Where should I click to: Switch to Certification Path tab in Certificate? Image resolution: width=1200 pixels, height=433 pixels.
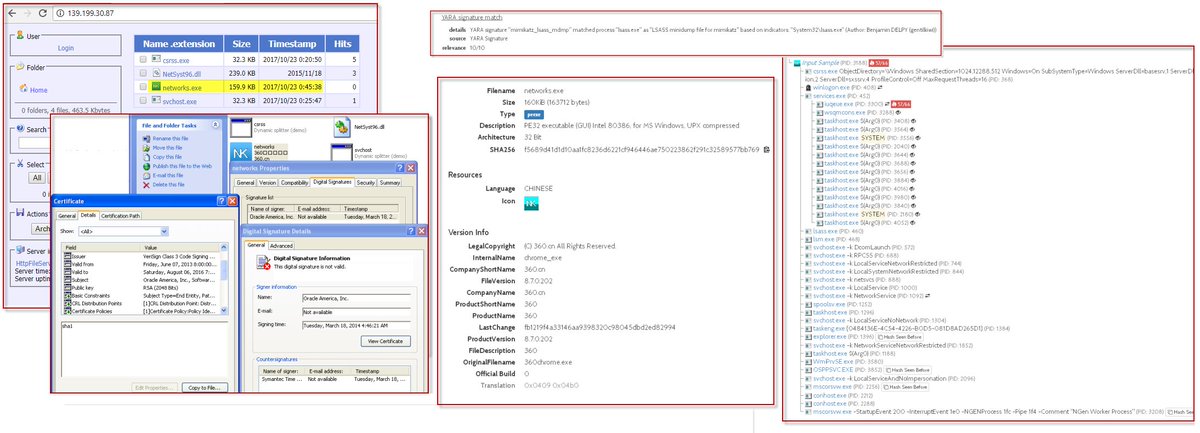120,216
